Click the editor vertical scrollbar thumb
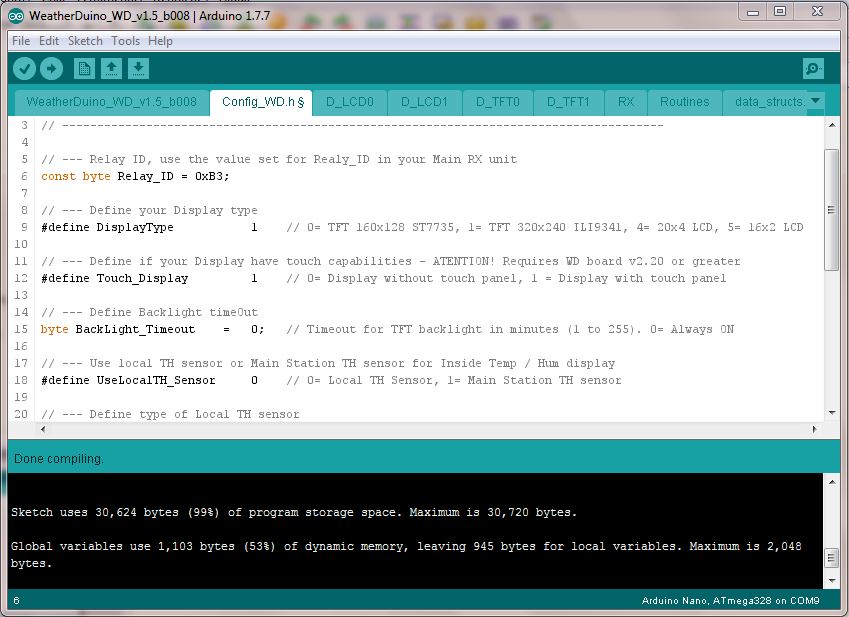This screenshot has height=617, width=849. tap(831, 210)
